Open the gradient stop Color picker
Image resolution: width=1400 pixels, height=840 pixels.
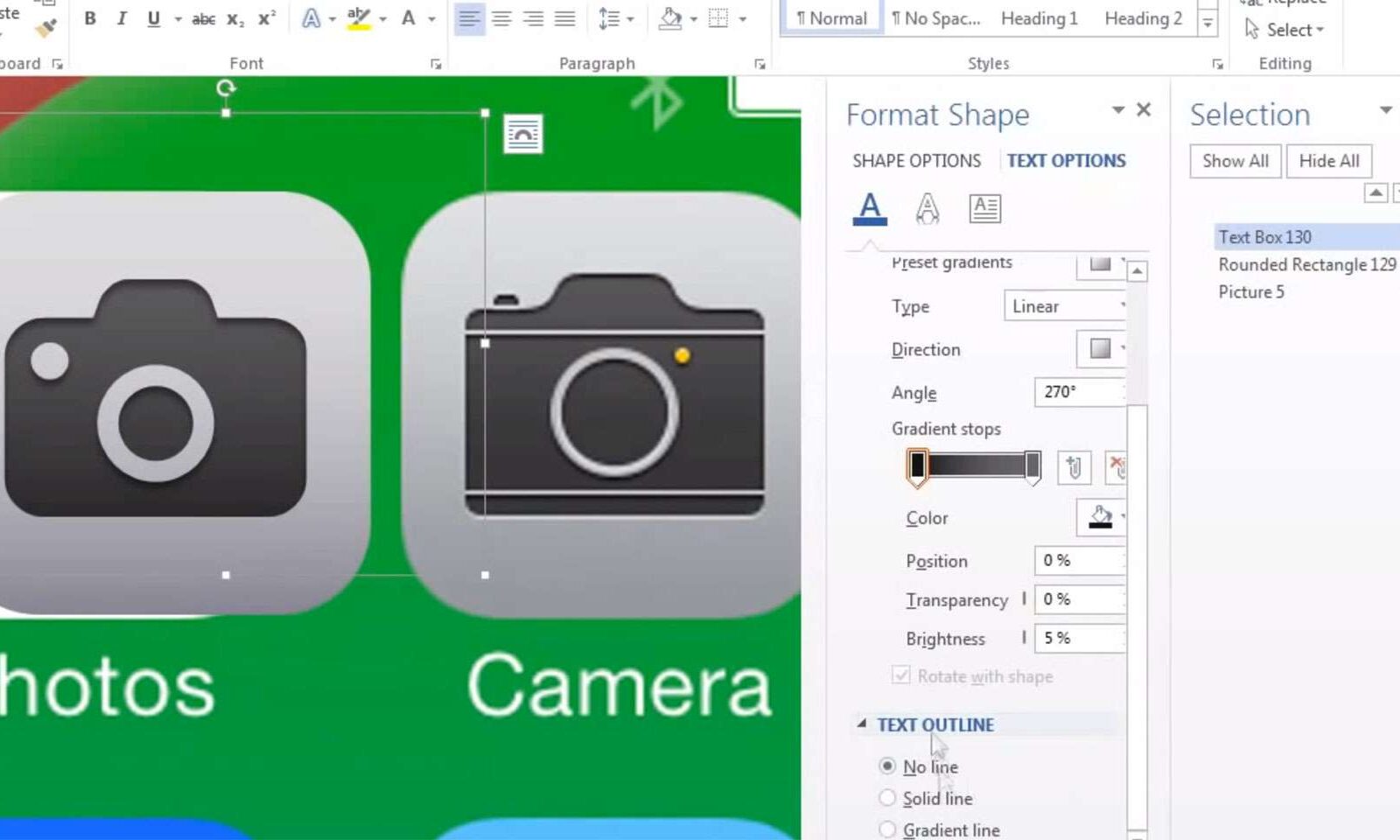click(1101, 517)
